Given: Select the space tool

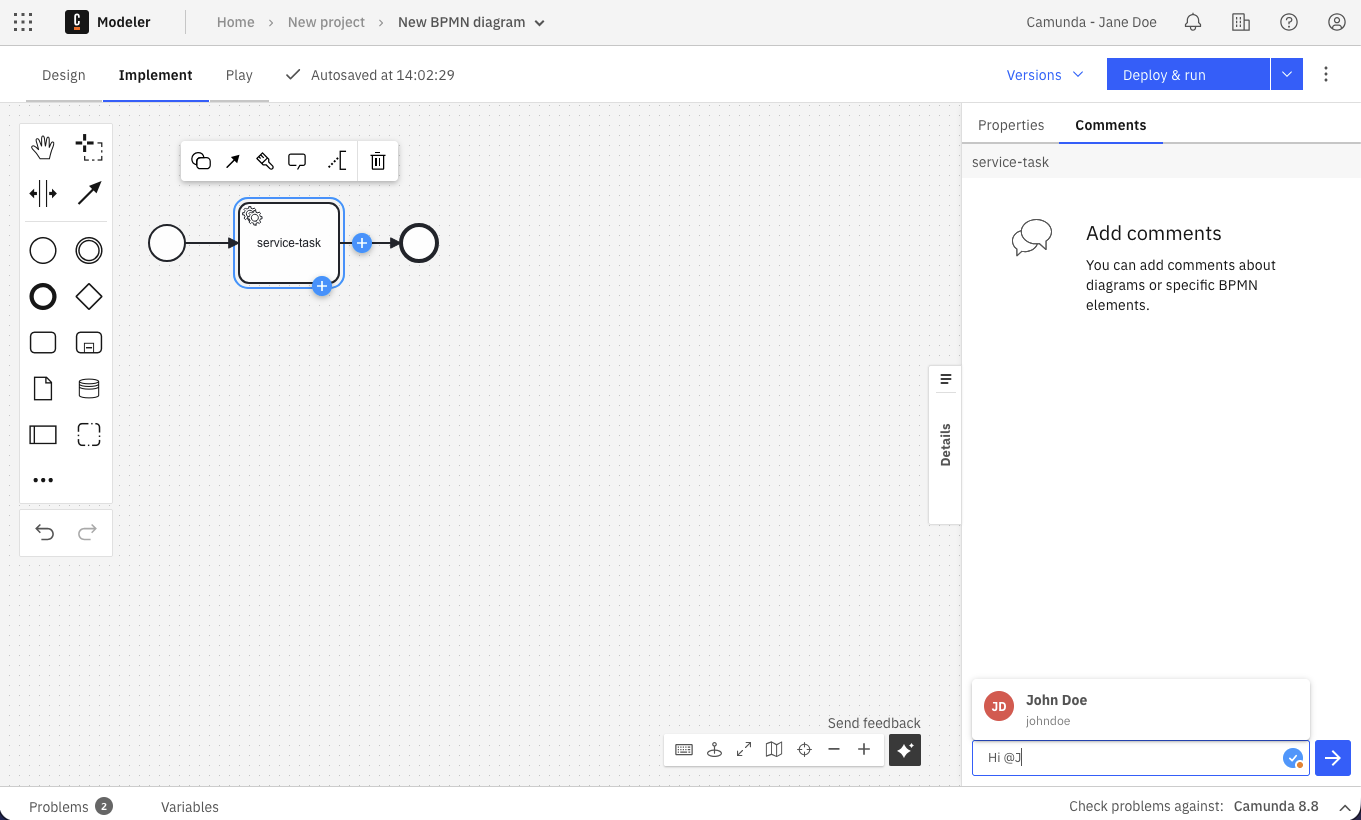Looking at the screenshot, I should pos(43,193).
